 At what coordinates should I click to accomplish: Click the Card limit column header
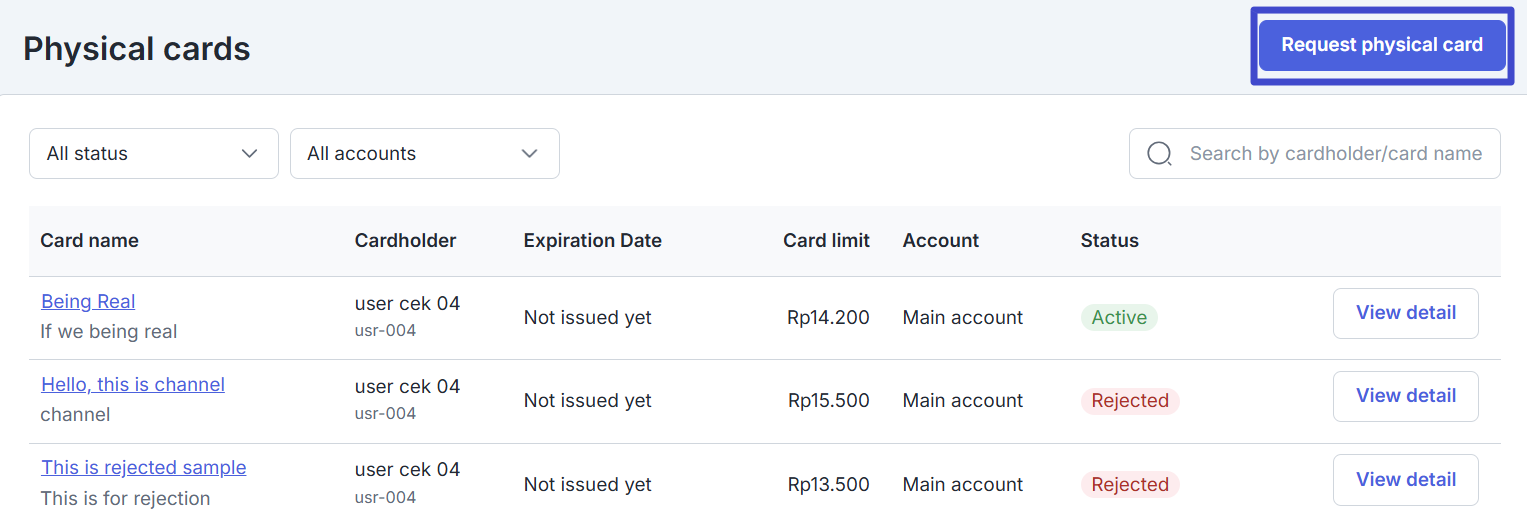tap(826, 241)
